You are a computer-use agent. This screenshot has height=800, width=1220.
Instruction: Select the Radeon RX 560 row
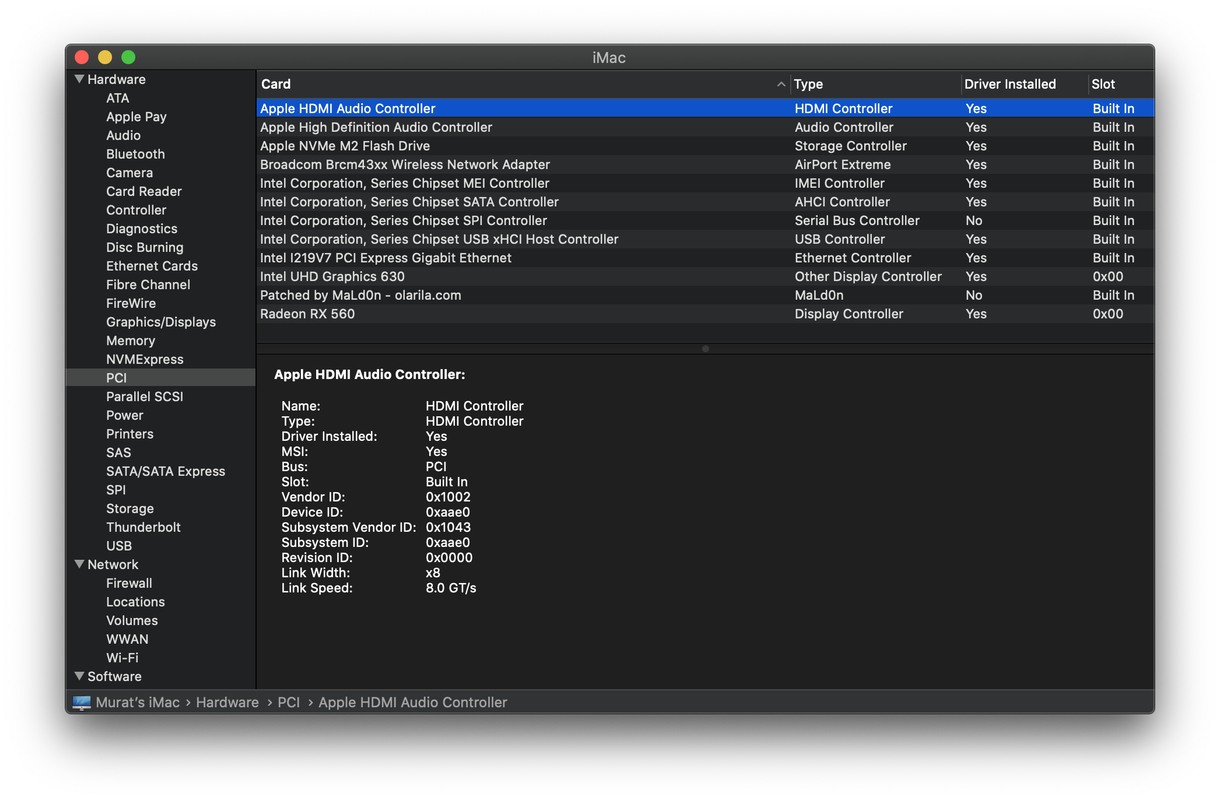point(705,314)
